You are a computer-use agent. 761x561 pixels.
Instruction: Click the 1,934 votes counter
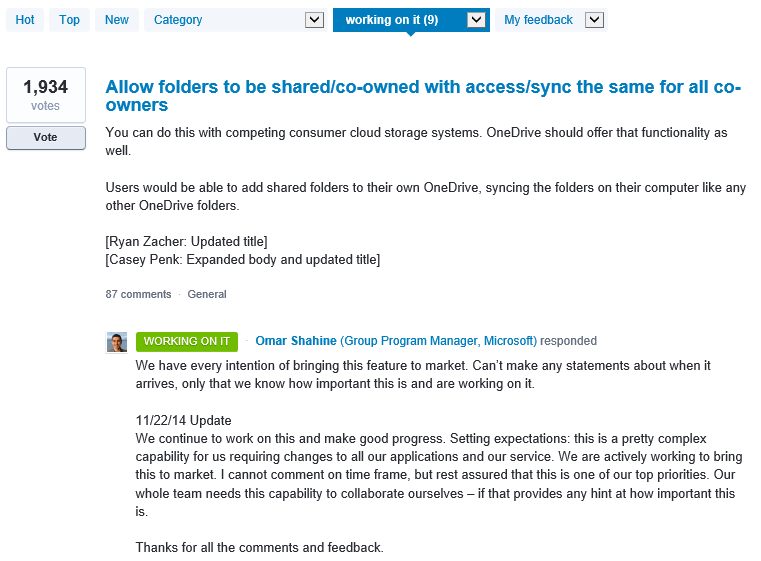[45, 95]
